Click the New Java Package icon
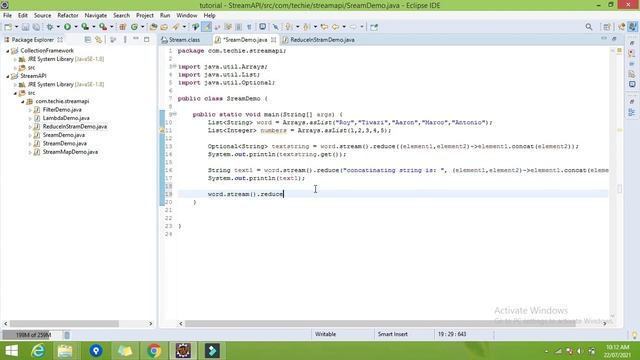The width and height of the screenshot is (640, 360). tap(122, 27)
